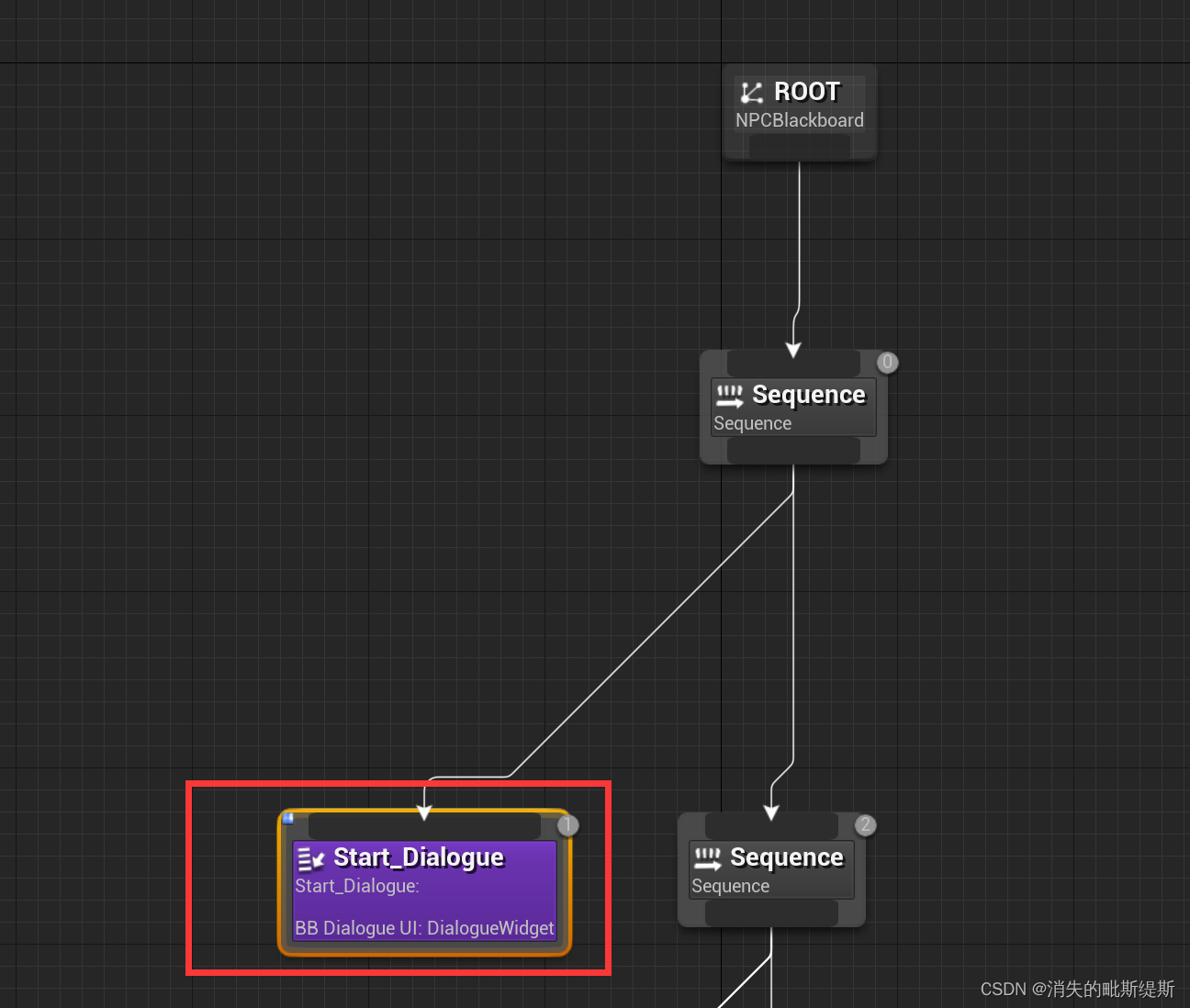
Task: Click the bottom output pin of Sequence 2
Action: click(771, 913)
